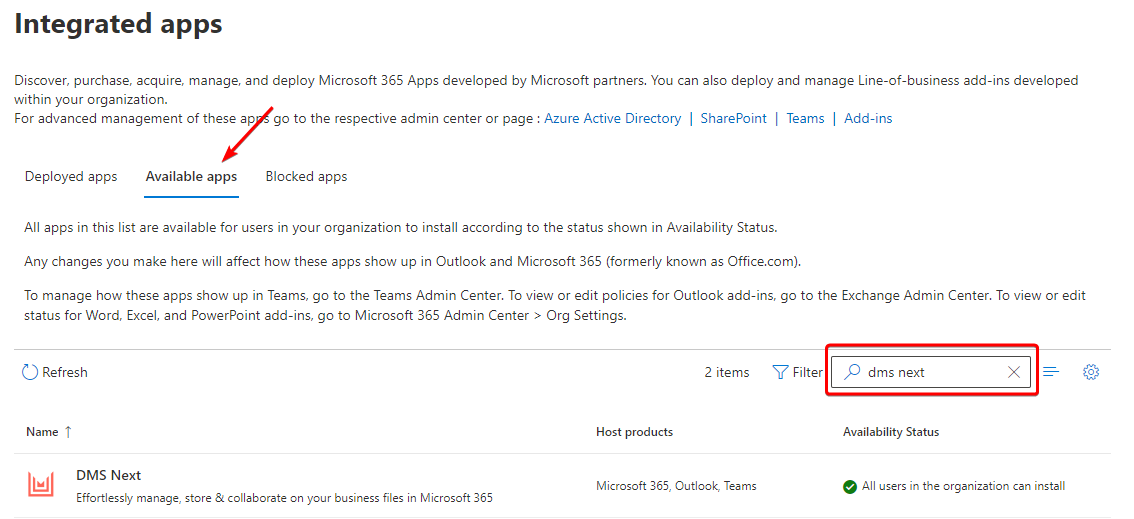Switch to the Deployed apps tab

(x=71, y=177)
